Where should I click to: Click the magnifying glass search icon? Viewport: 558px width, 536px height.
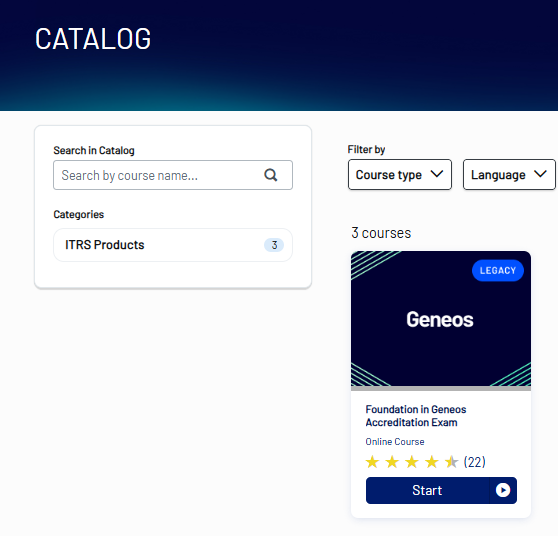click(270, 175)
